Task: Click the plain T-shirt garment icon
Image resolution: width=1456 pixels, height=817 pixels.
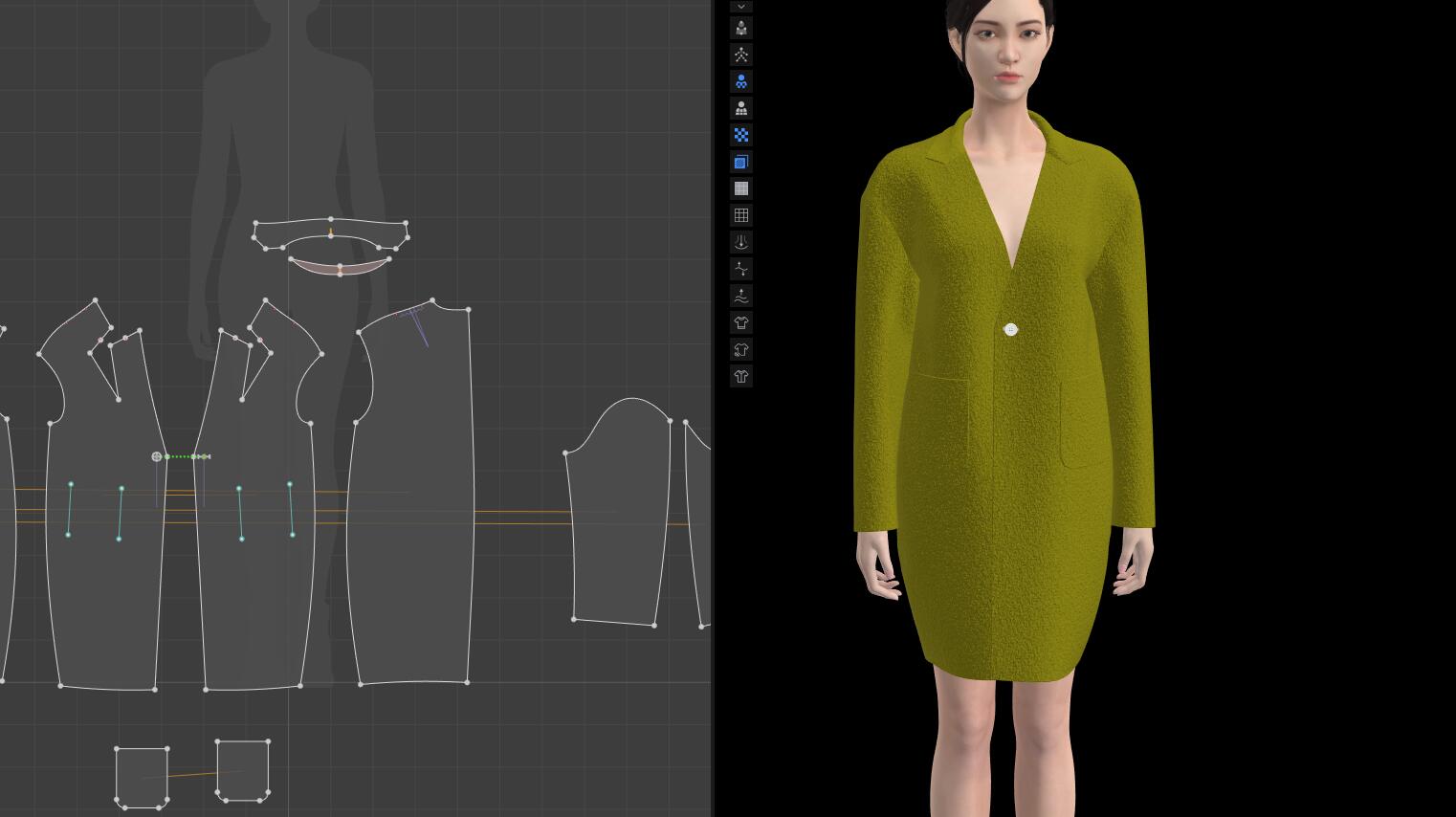Action: [x=741, y=323]
